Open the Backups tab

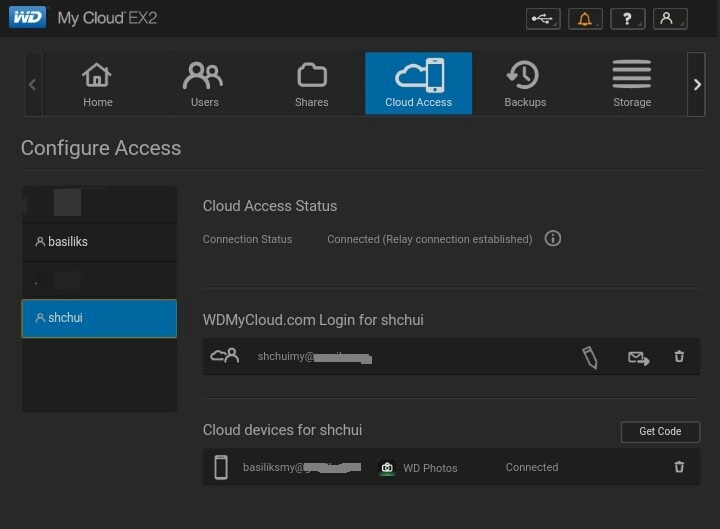[x=525, y=84]
